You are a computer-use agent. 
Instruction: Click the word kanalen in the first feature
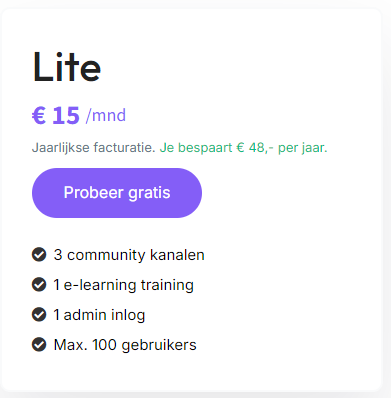177,255
